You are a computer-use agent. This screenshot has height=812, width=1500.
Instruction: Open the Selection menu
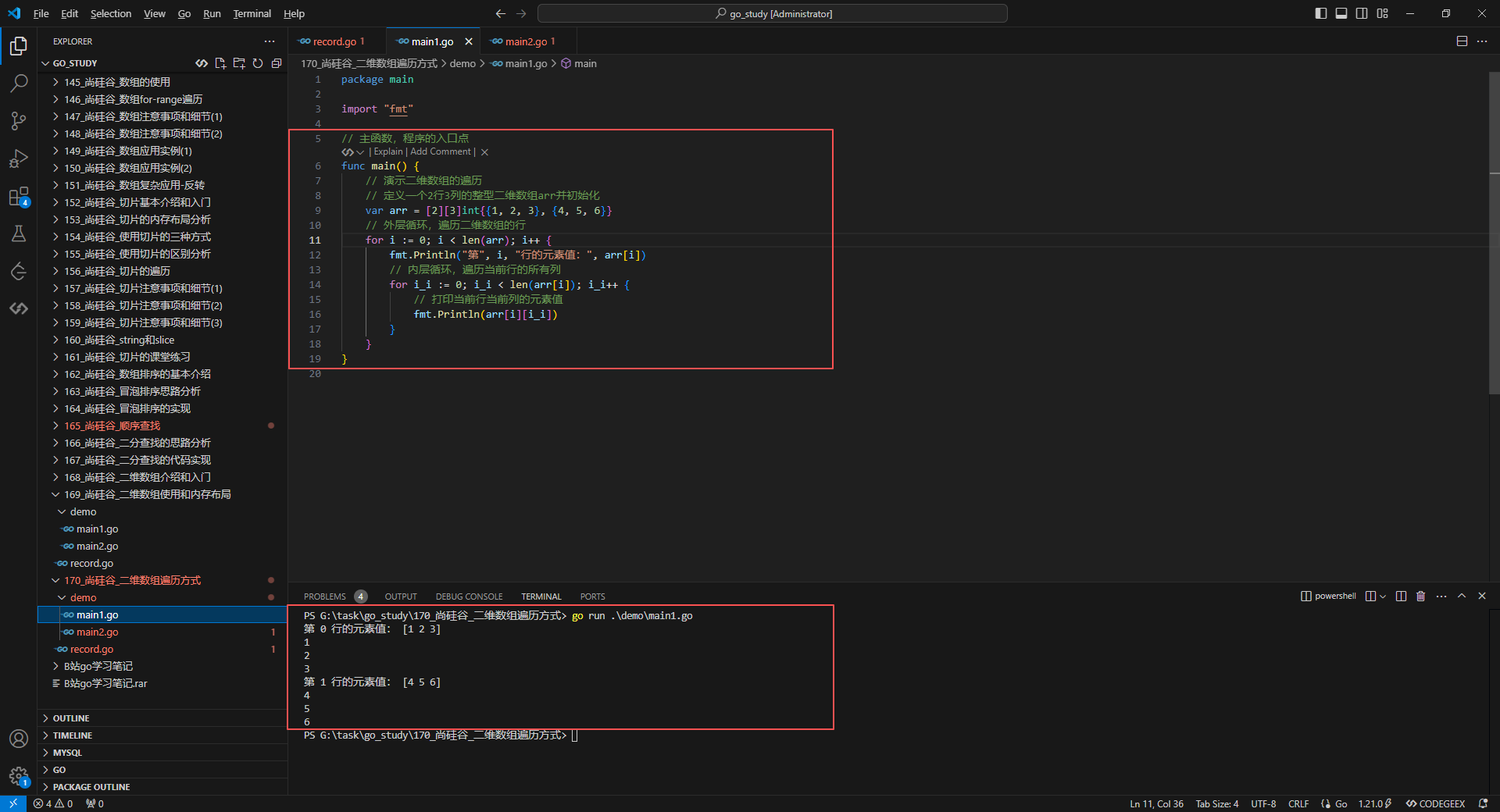pyautogui.click(x=111, y=13)
